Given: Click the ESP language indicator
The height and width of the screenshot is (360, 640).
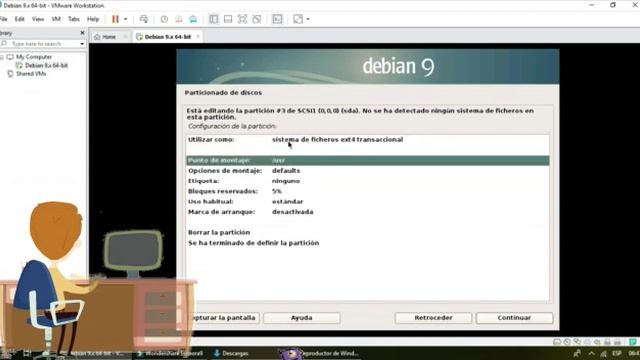Looking at the screenshot, I should tap(617, 353).
